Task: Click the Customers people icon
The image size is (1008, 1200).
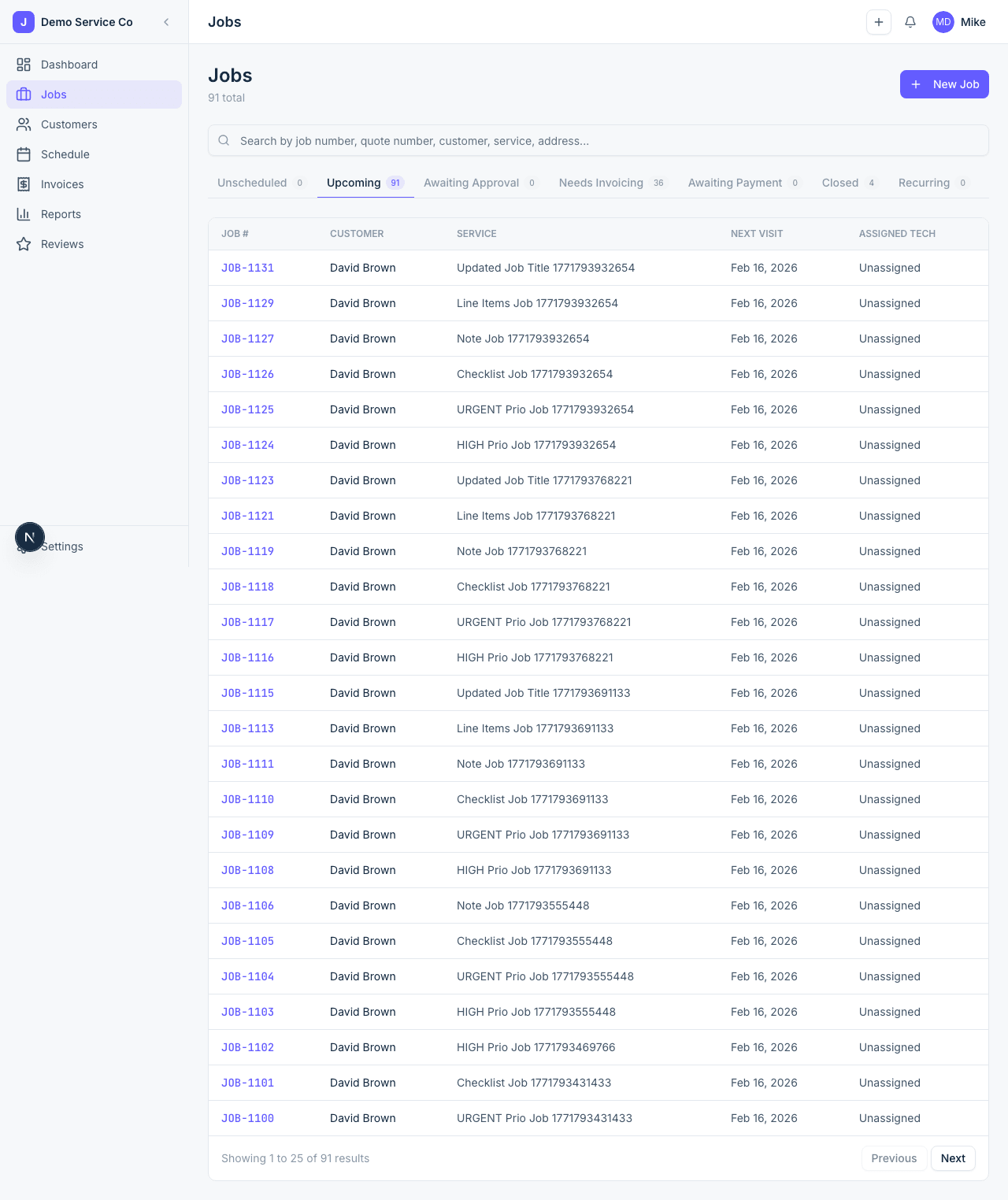Action: (x=24, y=124)
